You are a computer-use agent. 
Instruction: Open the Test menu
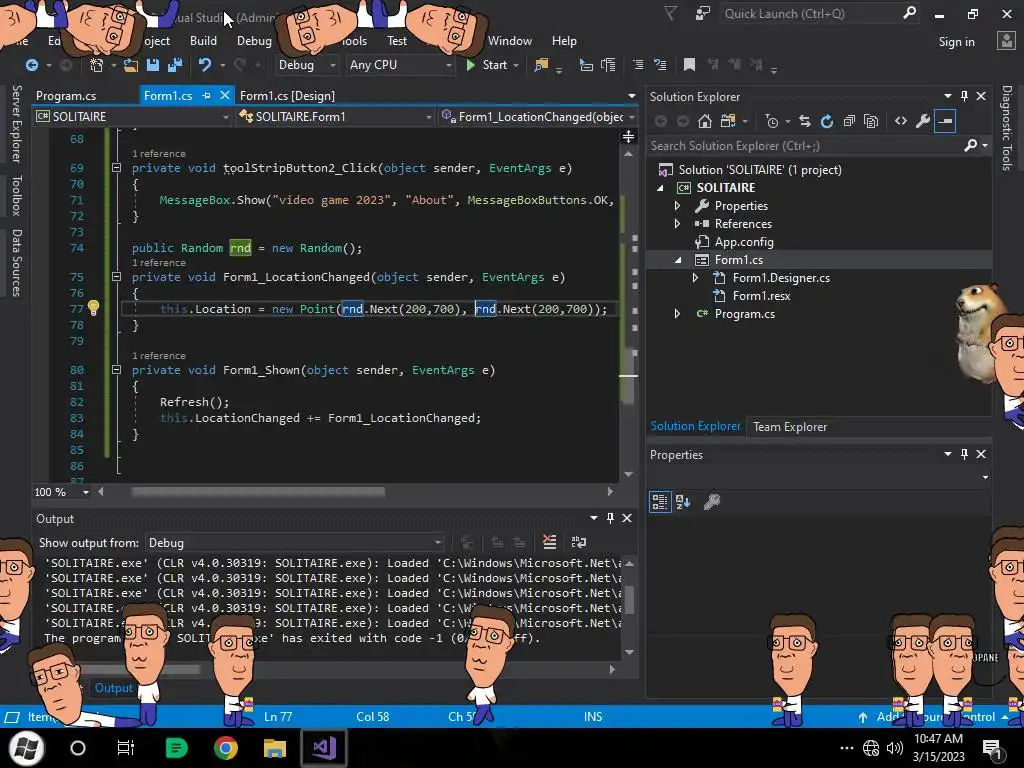(396, 40)
